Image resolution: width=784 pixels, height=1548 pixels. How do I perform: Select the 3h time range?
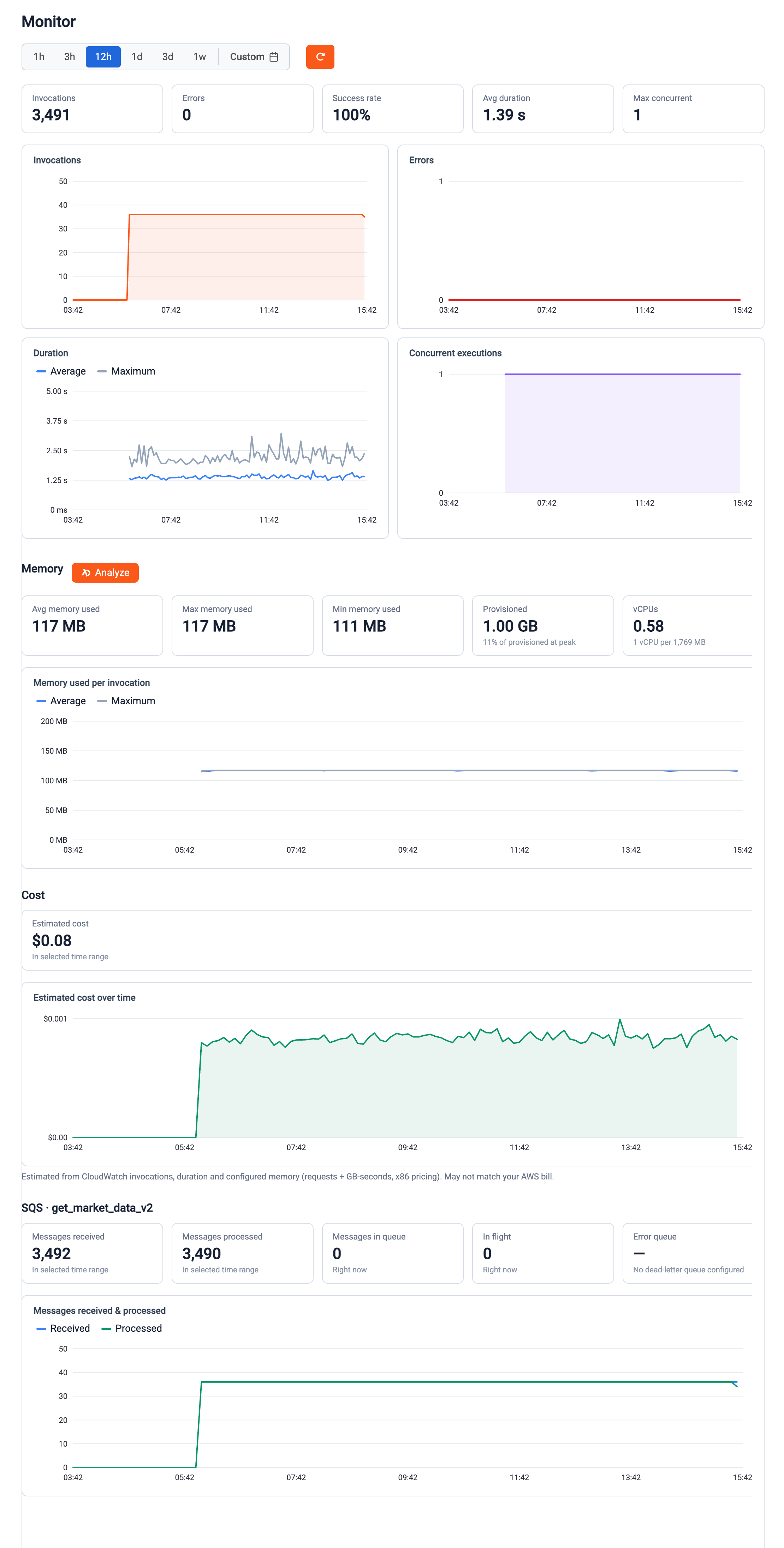[x=70, y=57]
